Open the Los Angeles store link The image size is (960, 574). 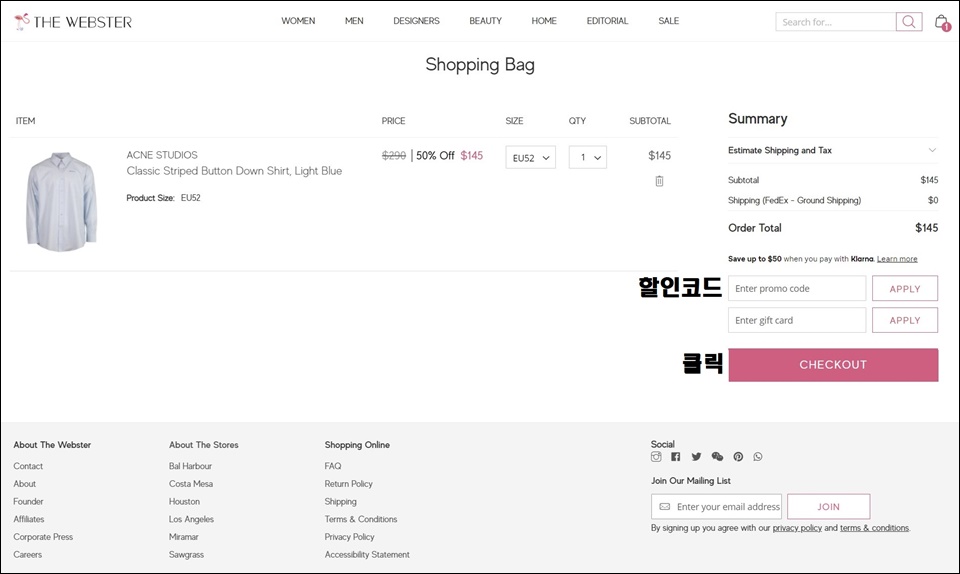click(192, 519)
